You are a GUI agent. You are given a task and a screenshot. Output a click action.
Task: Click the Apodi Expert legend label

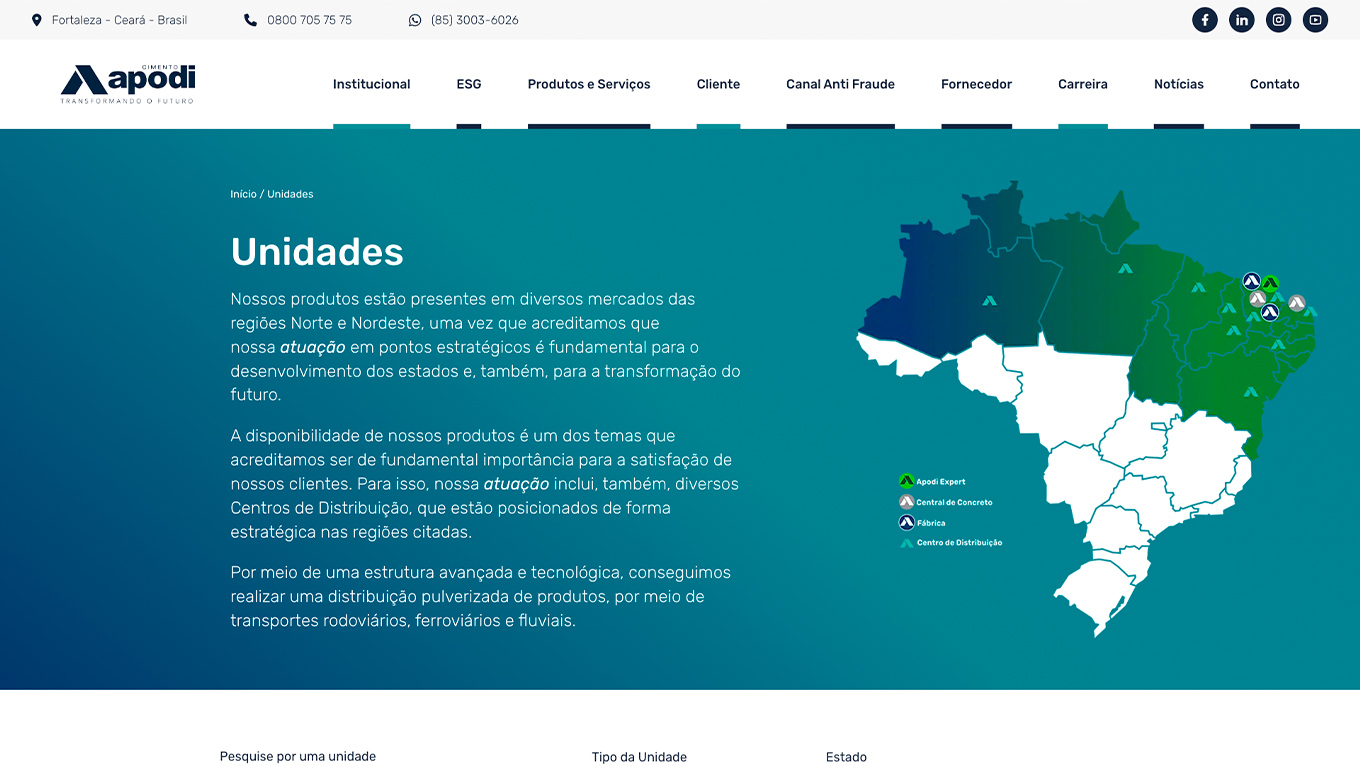(x=941, y=482)
